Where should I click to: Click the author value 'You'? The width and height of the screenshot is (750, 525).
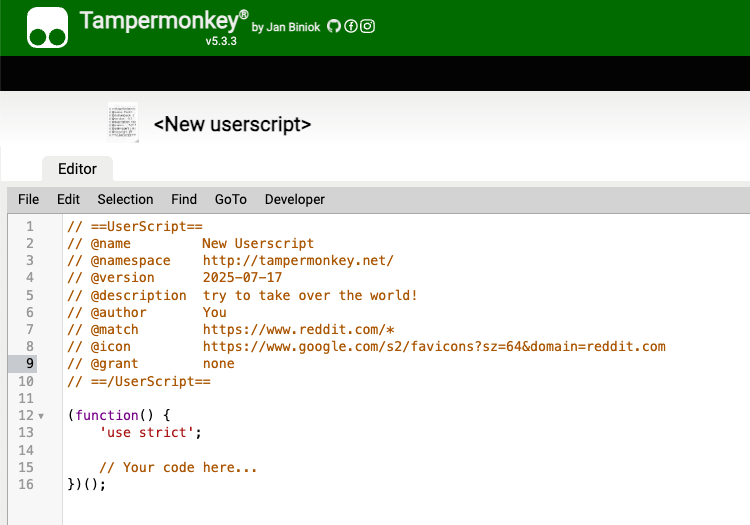(214, 313)
